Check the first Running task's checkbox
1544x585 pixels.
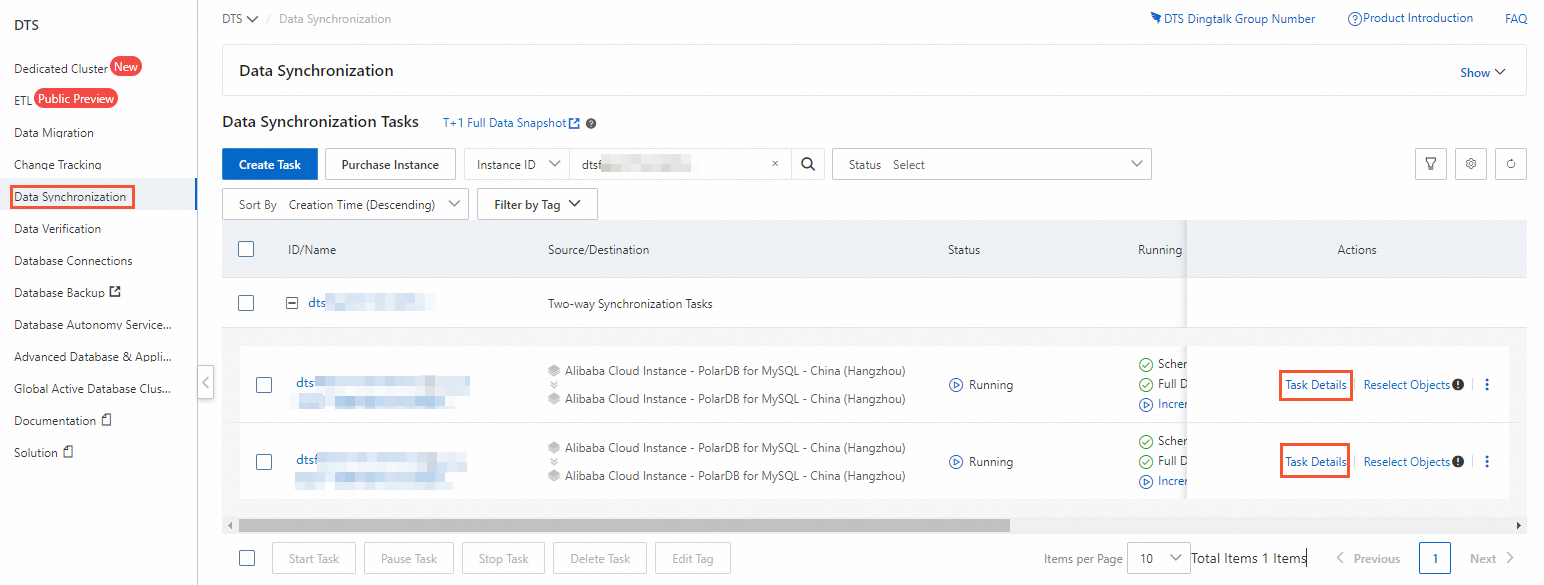264,385
